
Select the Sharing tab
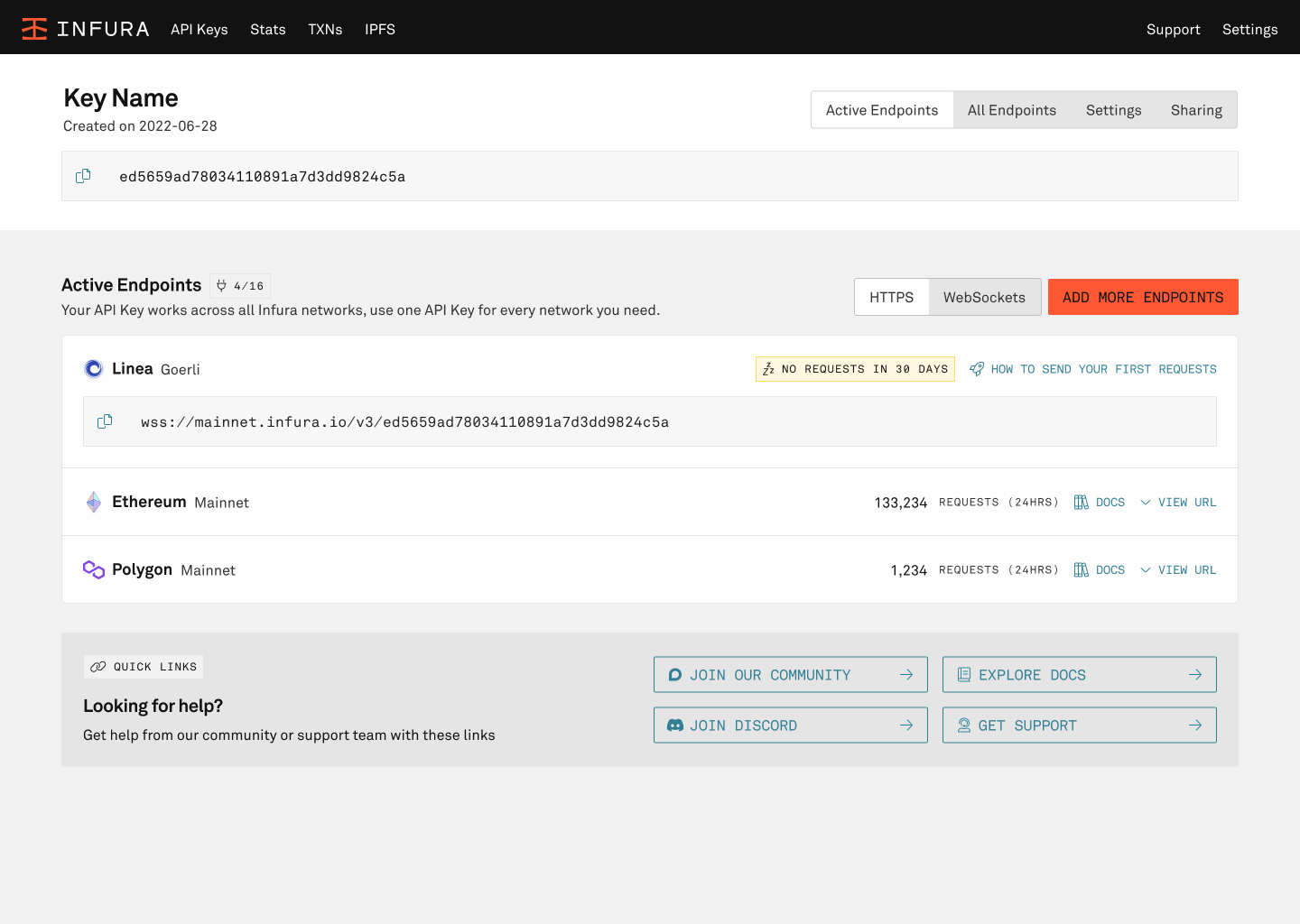[1196, 110]
